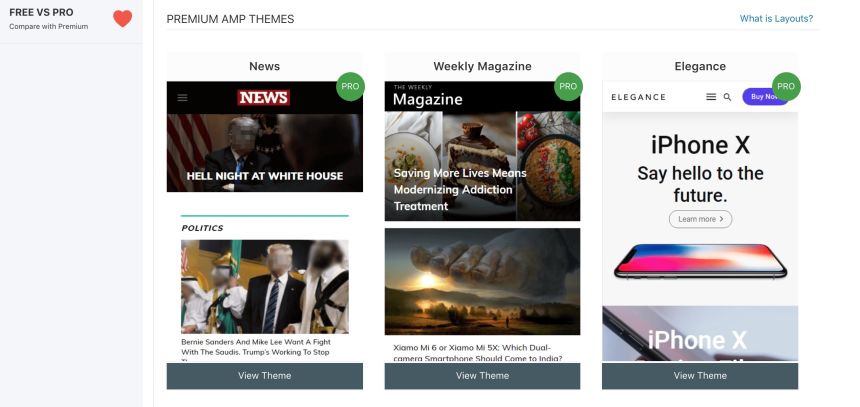Screen dimensions: 860x407
Task: Click the Buy Now button in Elegance
Action: (762, 97)
